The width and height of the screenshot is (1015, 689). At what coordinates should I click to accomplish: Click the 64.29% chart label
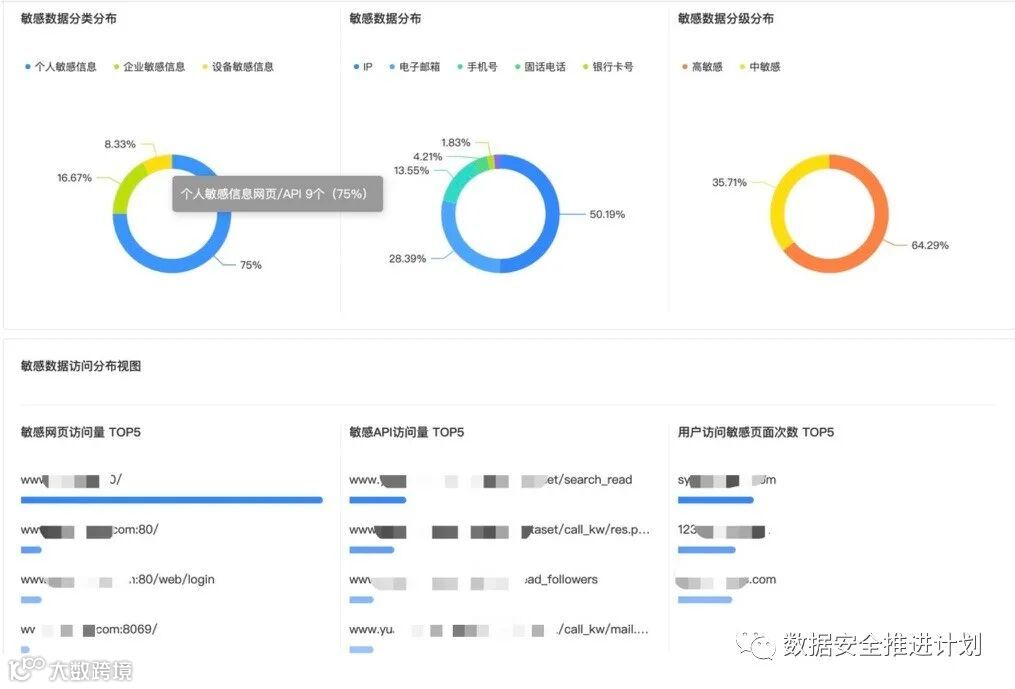930,245
